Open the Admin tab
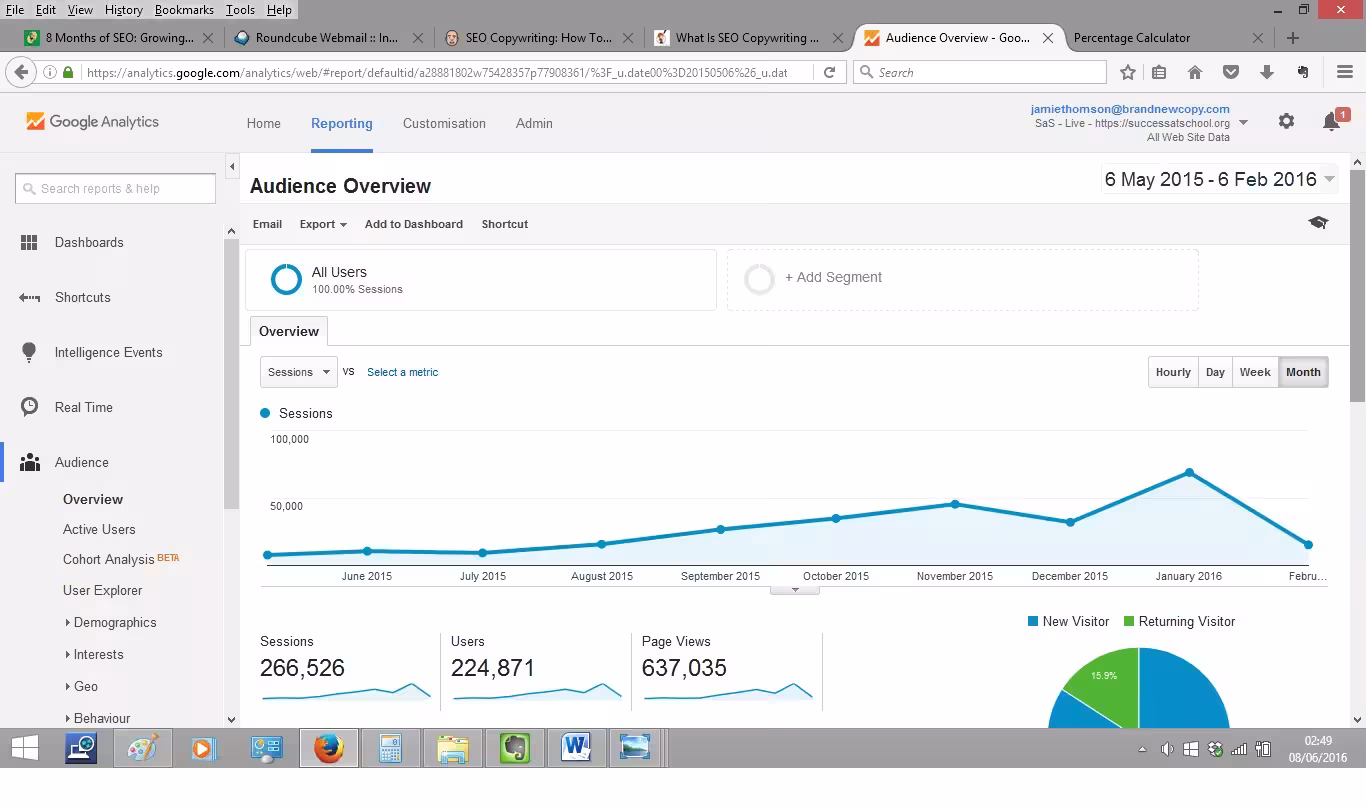The width and height of the screenshot is (1366, 806). [534, 123]
